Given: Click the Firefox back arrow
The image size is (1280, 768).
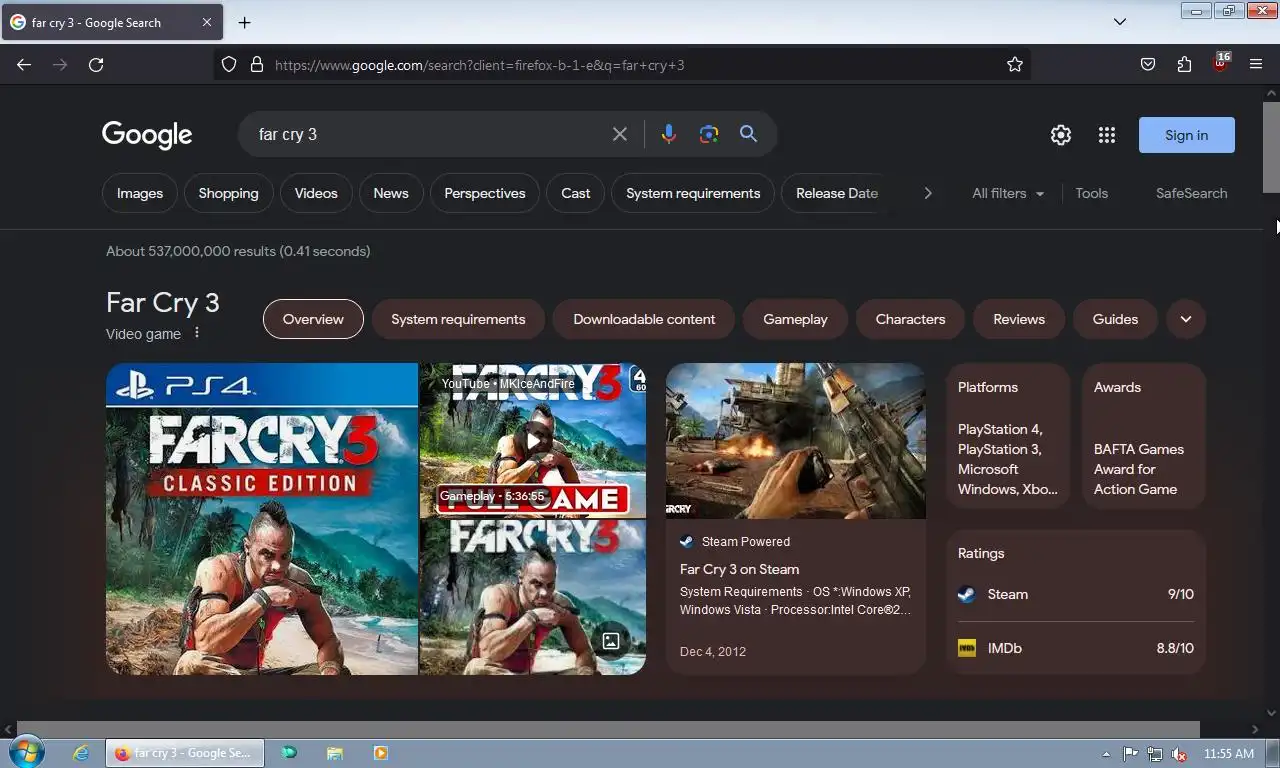Looking at the screenshot, I should [x=24, y=65].
